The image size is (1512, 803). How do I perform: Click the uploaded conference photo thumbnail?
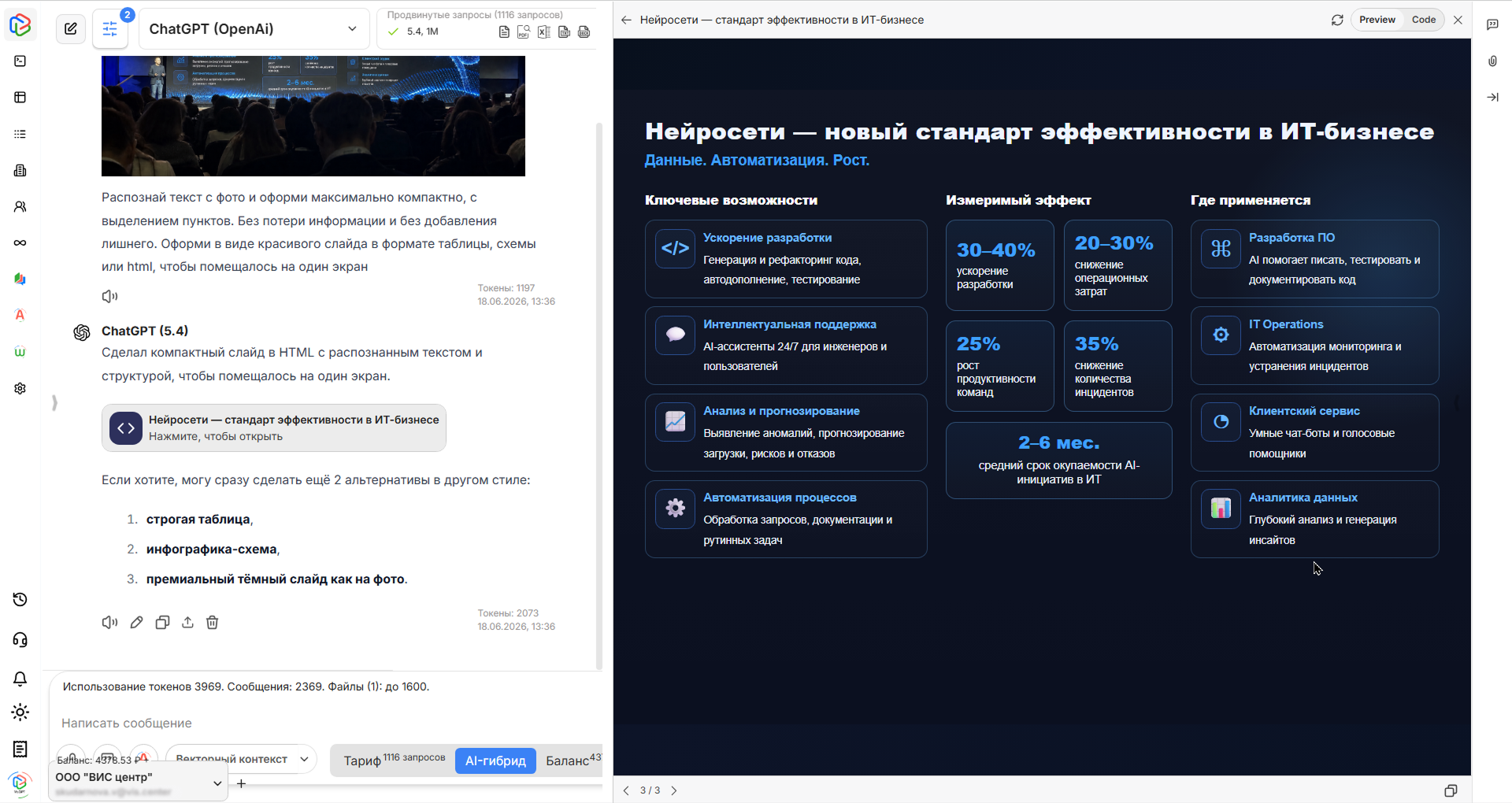(x=313, y=116)
